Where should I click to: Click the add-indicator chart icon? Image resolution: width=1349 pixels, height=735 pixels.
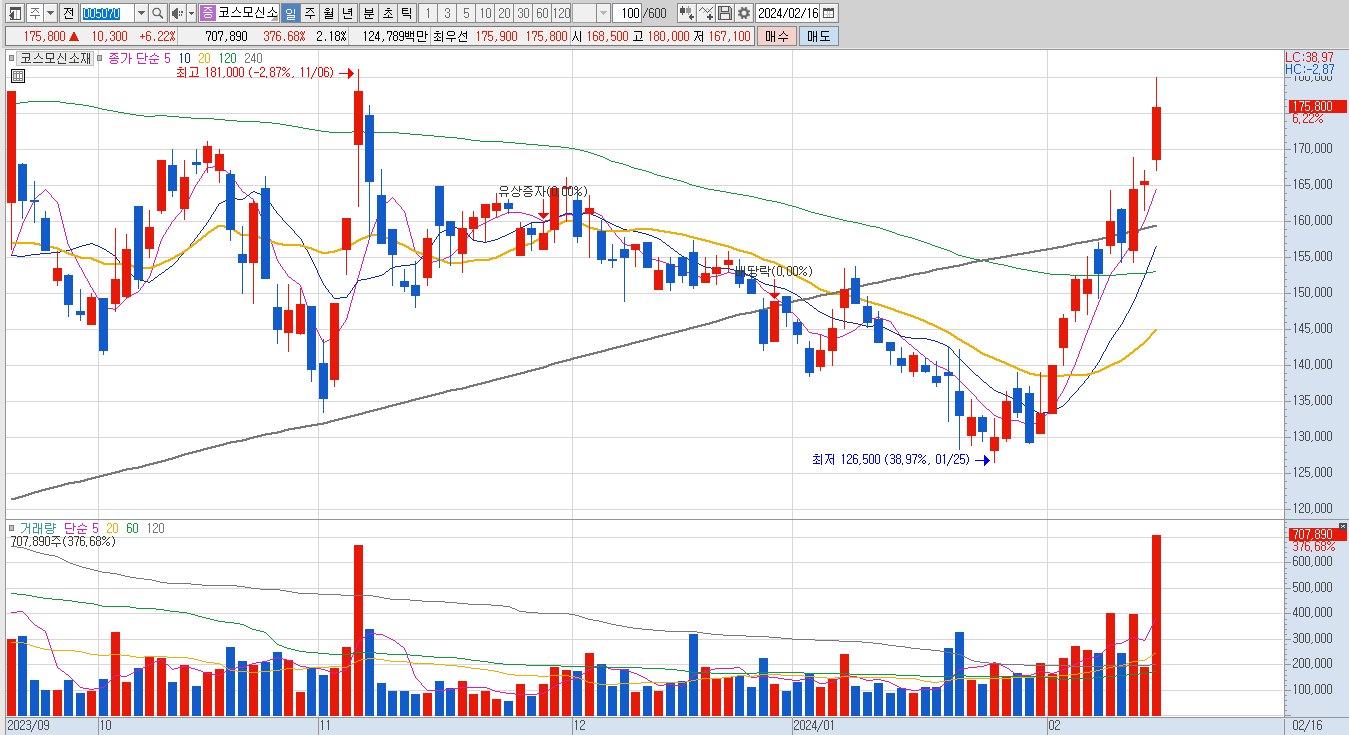pos(686,13)
